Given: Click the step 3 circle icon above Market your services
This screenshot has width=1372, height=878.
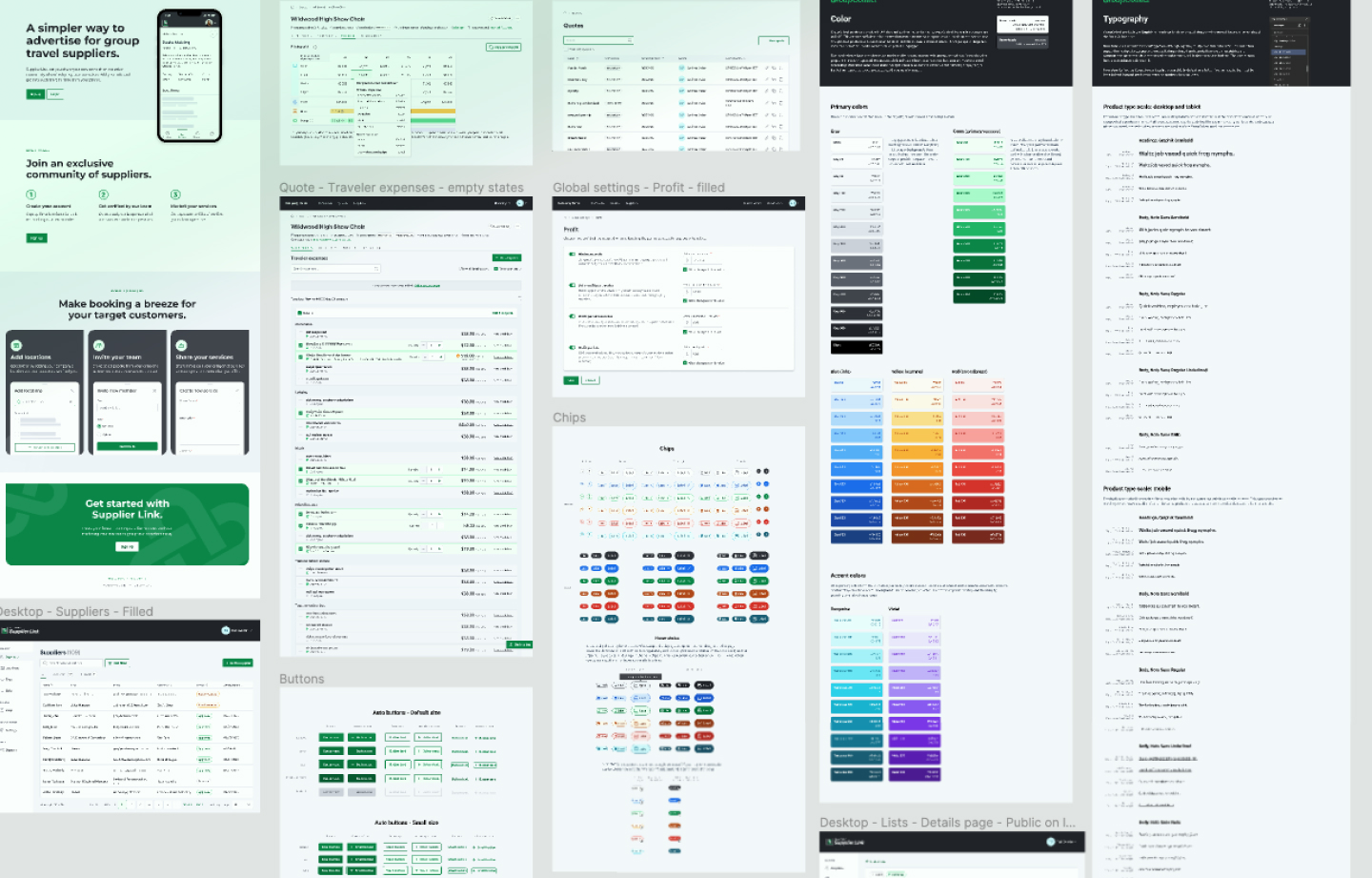Looking at the screenshot, I should pyautogui.click(x=175, y=194).
